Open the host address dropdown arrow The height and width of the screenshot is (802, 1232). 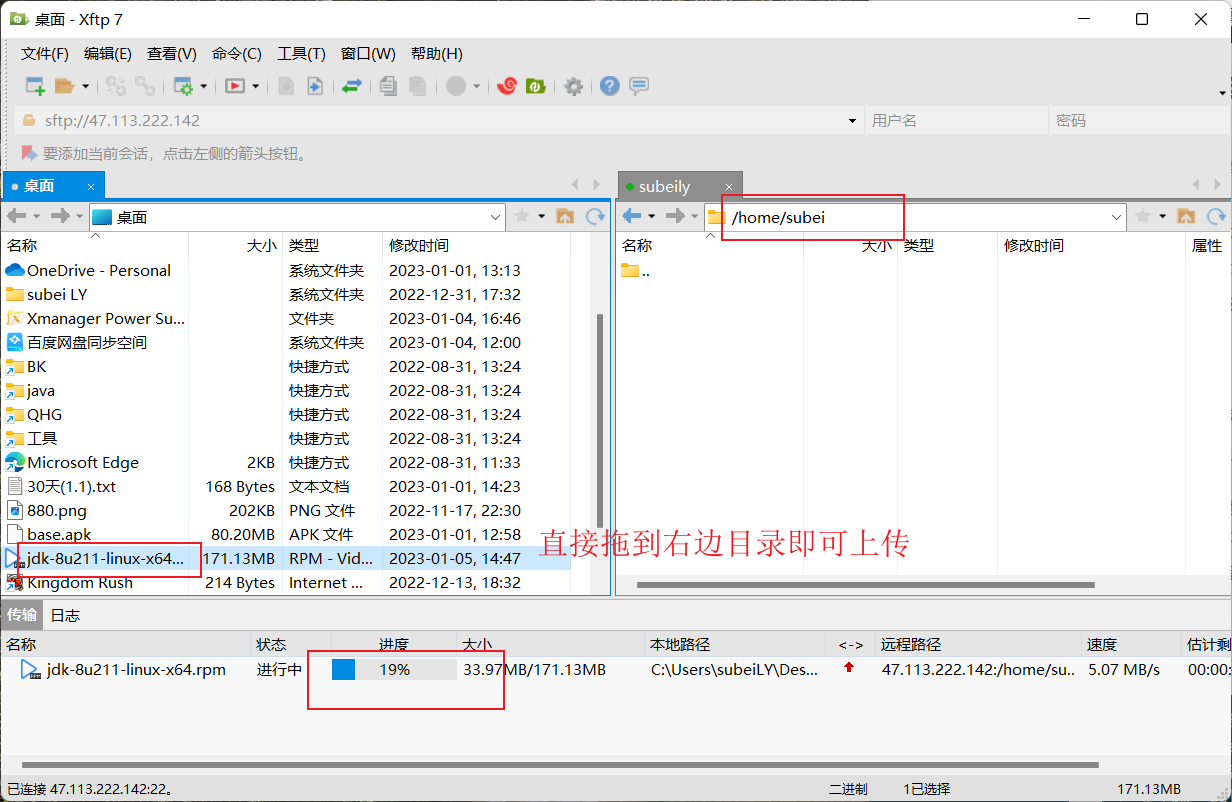point(853,120)
